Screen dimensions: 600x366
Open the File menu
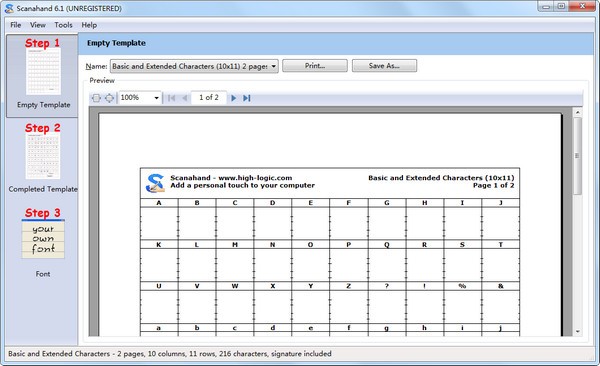[x=16, y=25]
